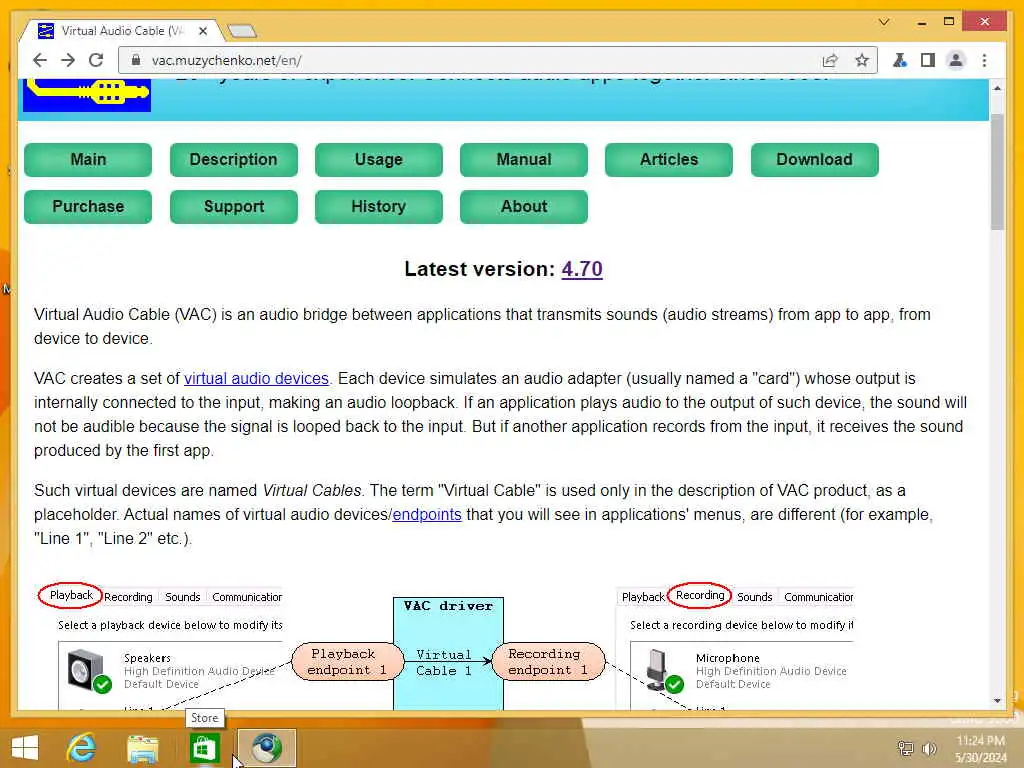This screenshot has width=1024, height=768.
Task: Click the vertical scrollbar thumb
Action: (x=997, y=171)
